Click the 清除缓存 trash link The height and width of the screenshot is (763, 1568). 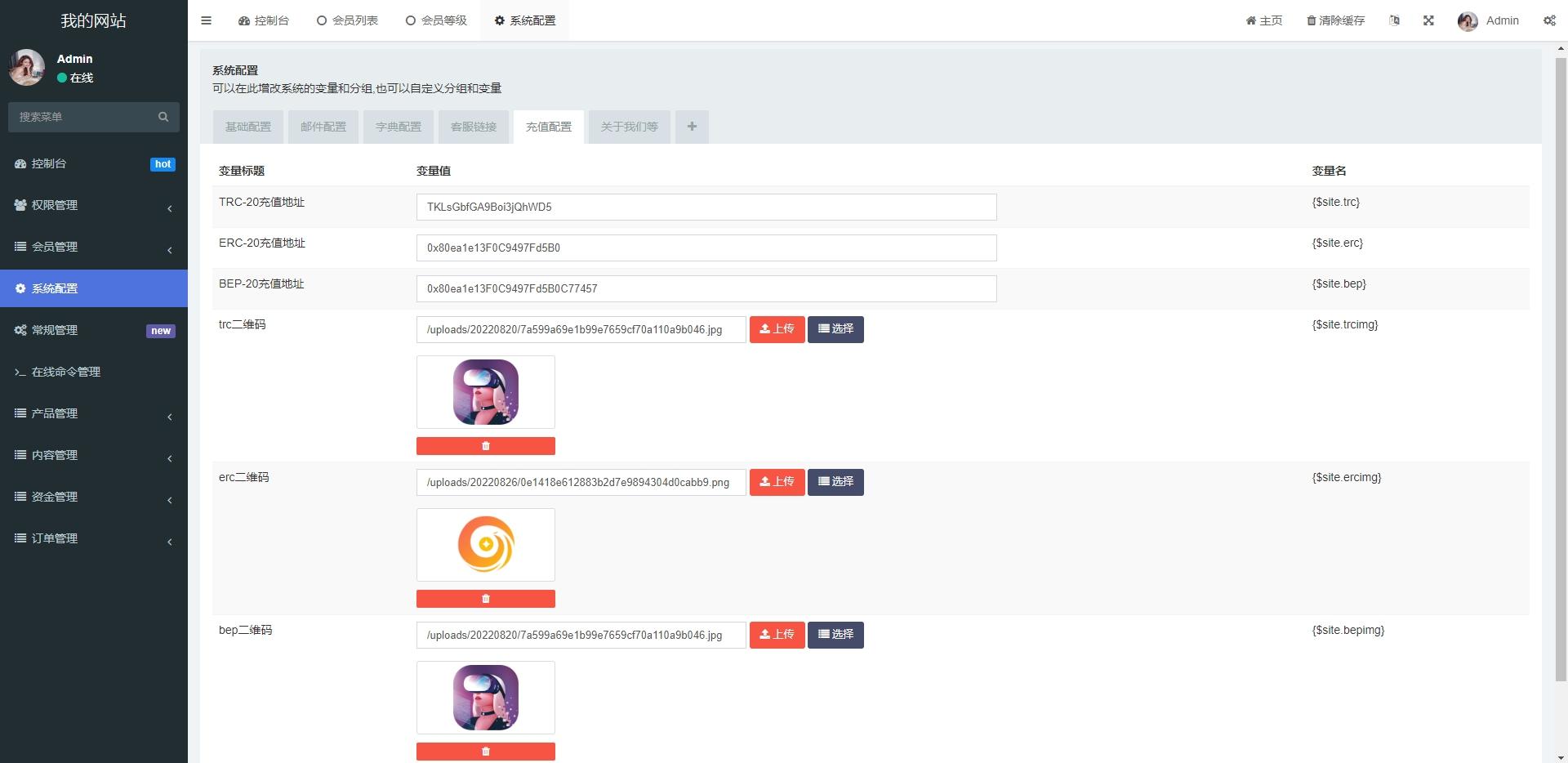tap(1335, 20)
